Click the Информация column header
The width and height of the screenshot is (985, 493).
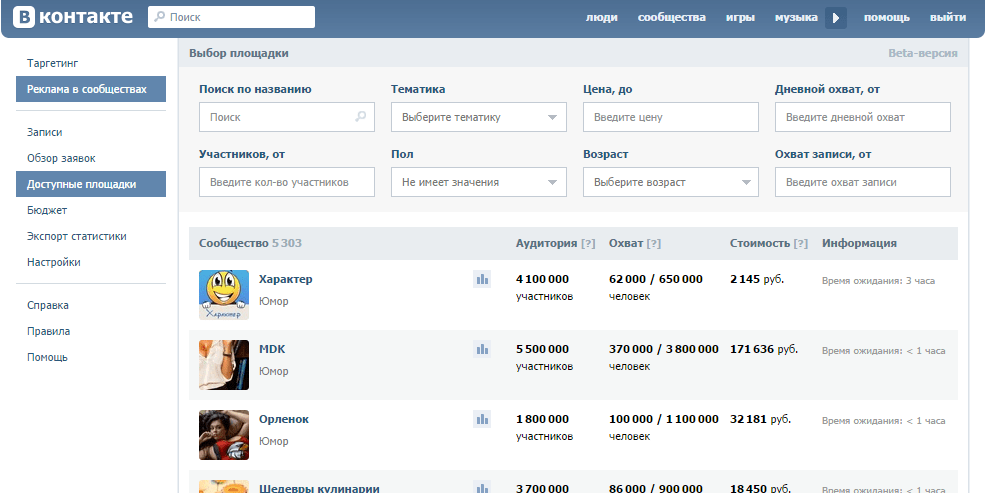point(859,244)
